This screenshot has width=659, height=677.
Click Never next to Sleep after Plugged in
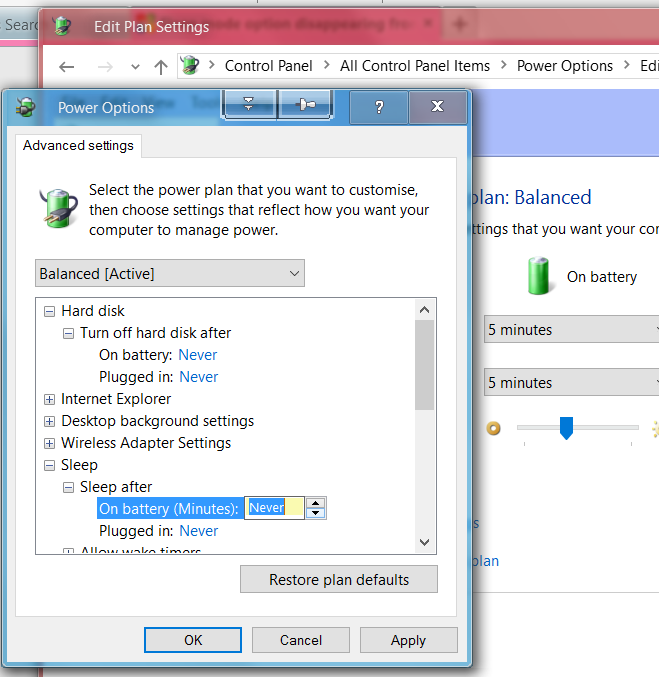tap(199, 531)
